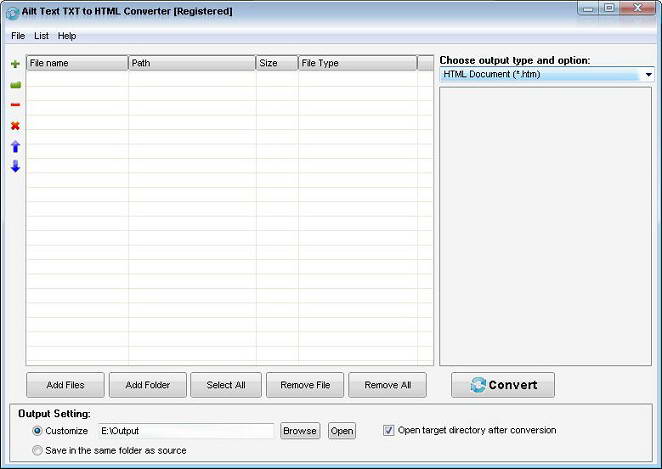Screen dimensions: 662x469
Task: Sort by Size column header
Action: point(277,63)
